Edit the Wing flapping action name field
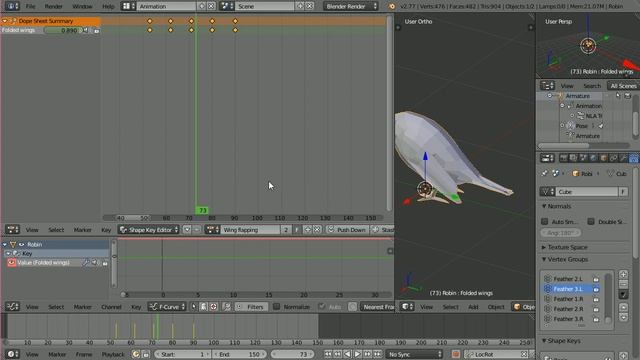 250,230
